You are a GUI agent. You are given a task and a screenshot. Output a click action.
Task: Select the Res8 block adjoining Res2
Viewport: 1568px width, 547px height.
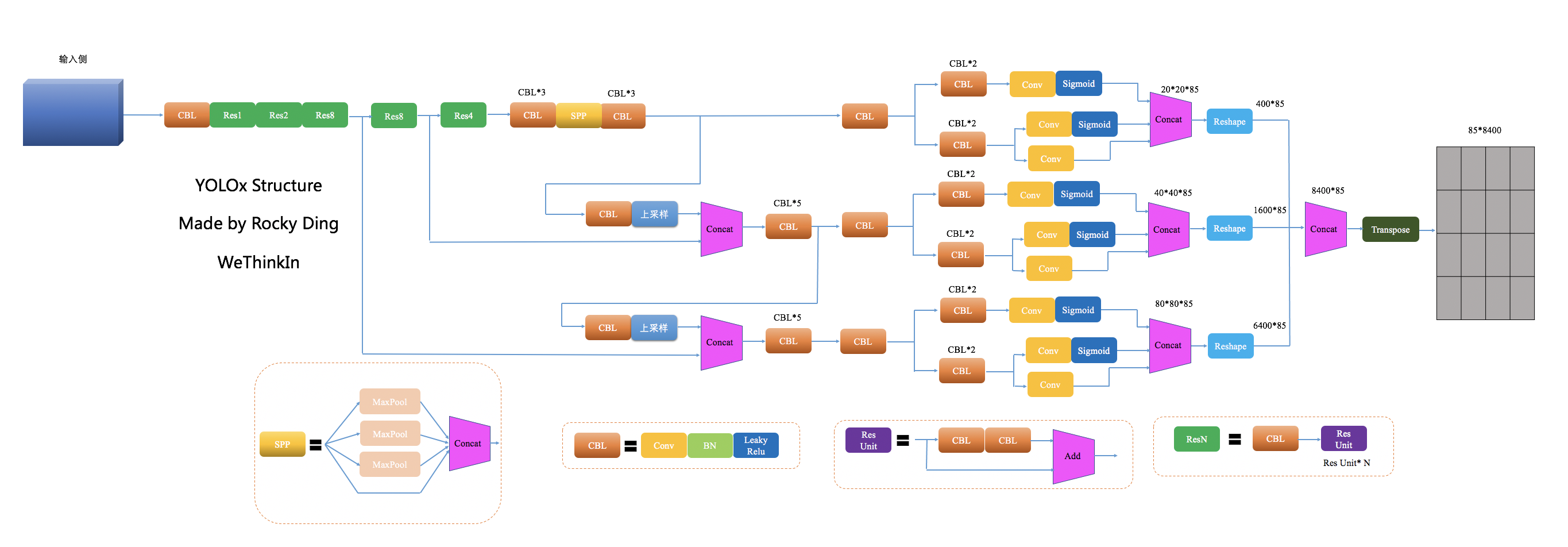click(325, 115)
